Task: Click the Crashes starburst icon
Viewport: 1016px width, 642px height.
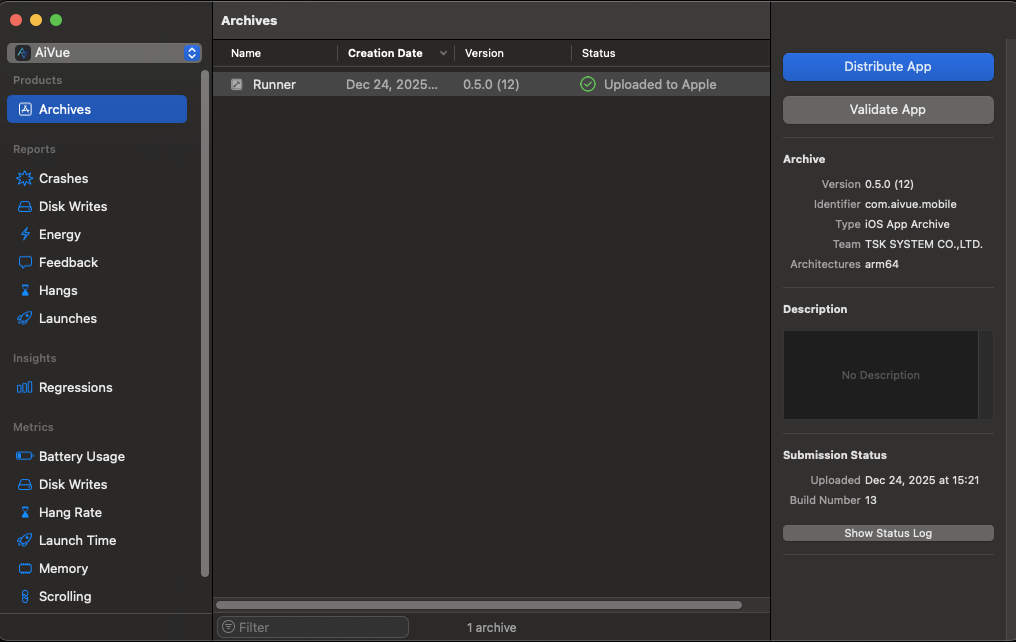Action: (x=25, y=178)
